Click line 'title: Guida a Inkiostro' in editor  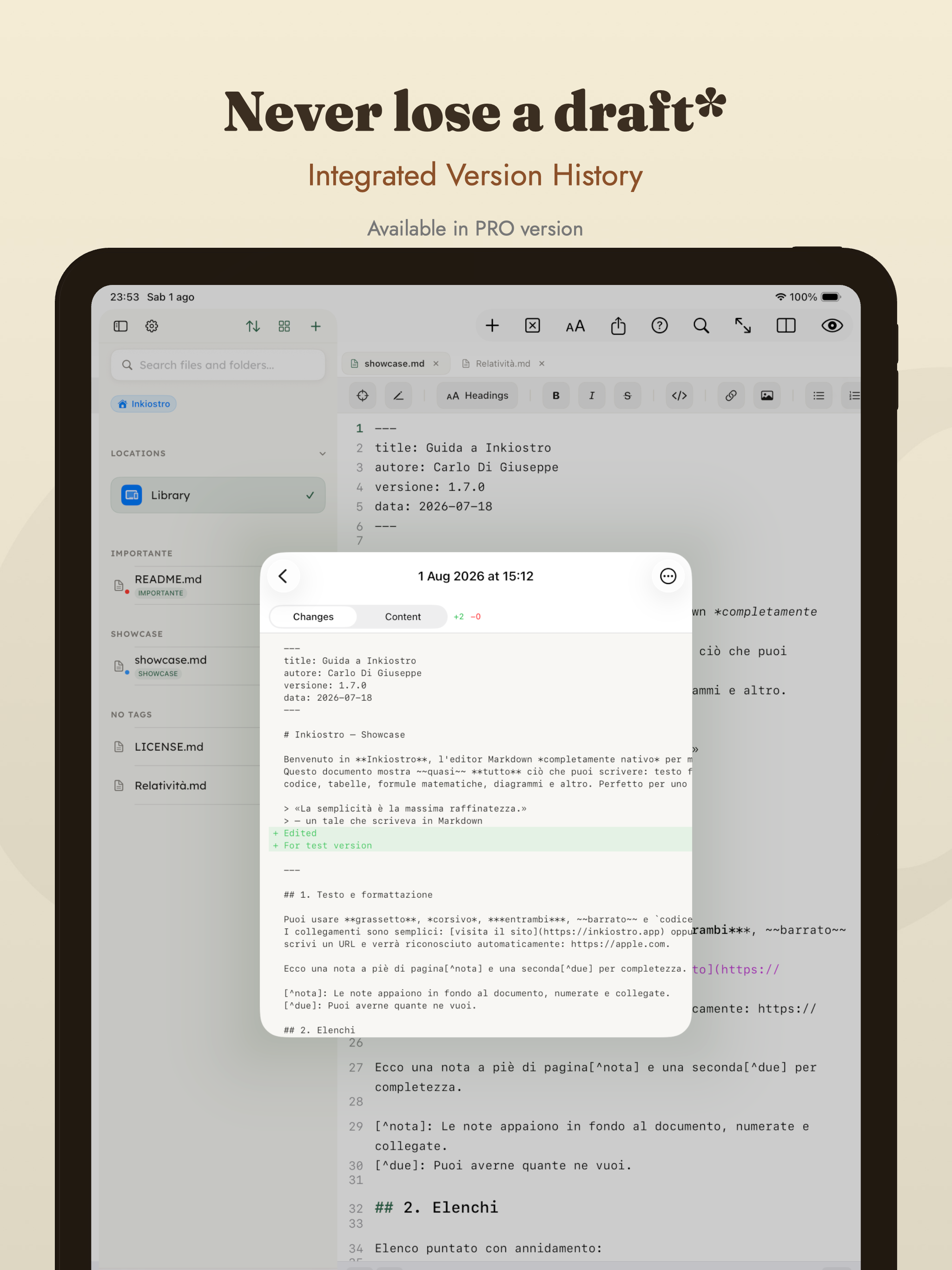463,448
